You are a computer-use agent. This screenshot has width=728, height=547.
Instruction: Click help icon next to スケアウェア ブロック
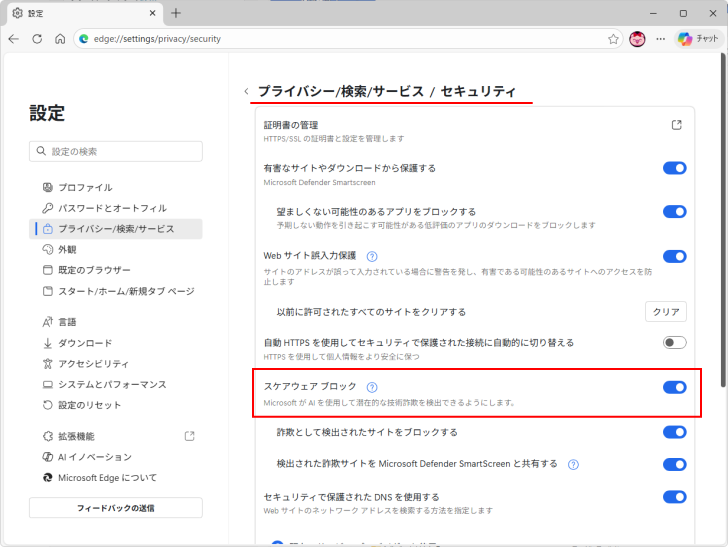point(372,387)
